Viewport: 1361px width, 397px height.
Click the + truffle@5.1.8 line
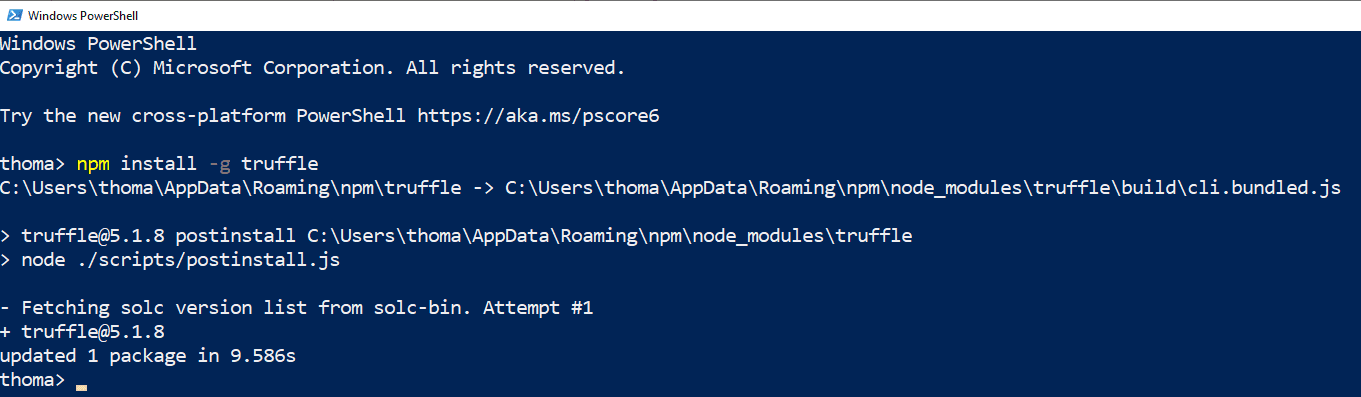(82, 332)
